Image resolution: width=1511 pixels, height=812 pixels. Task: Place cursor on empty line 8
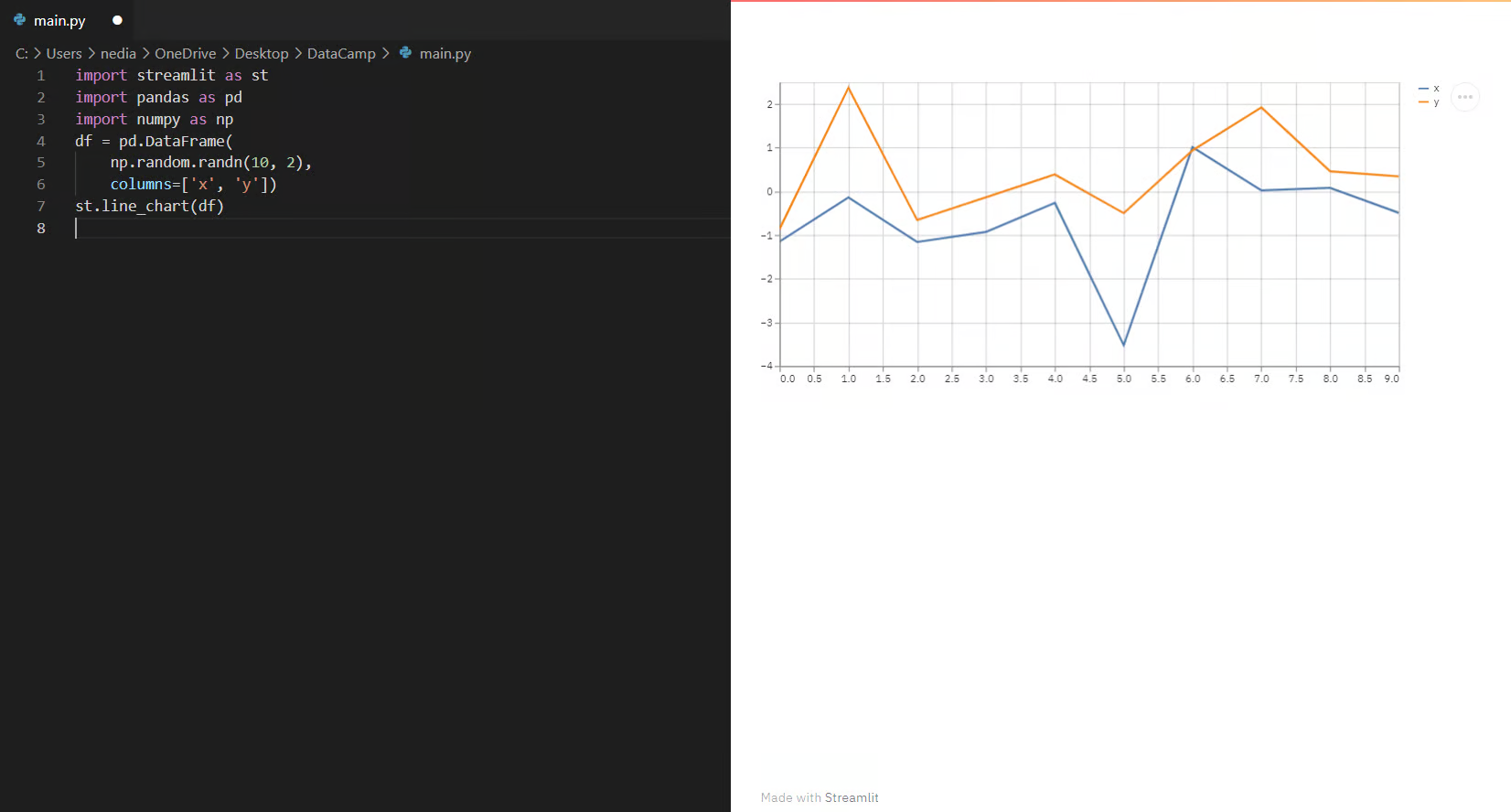coord(402,229)
